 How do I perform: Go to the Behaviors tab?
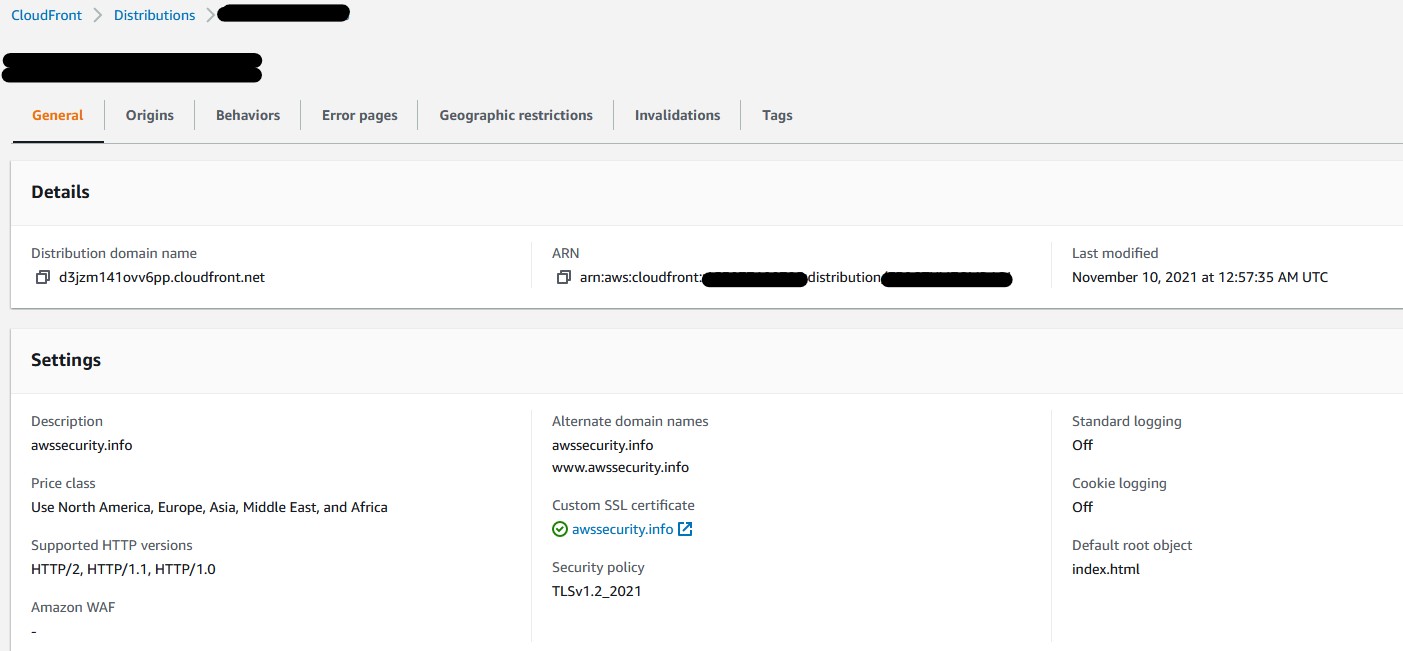point(248,115)
